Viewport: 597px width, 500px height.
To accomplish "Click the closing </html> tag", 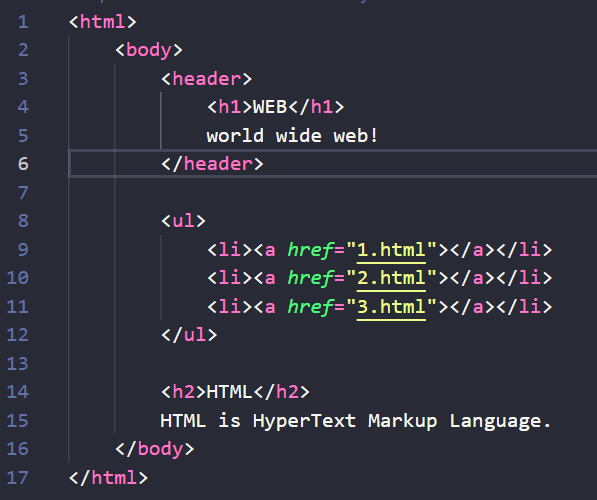I will [x=109, y=478].
